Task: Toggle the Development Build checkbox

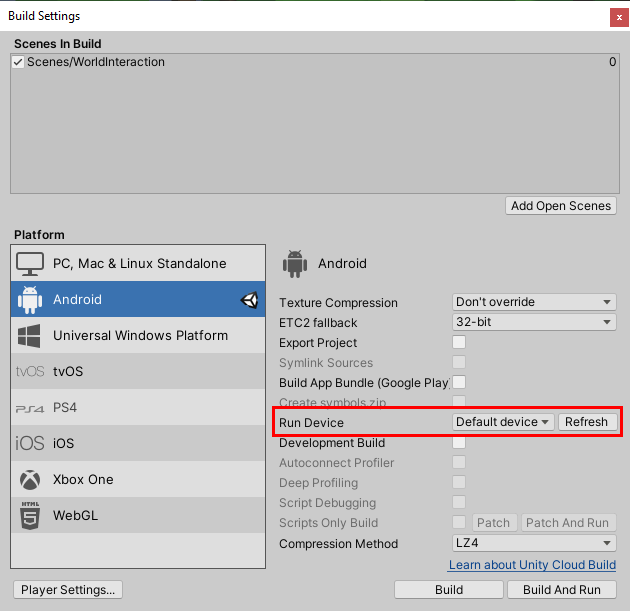Action: click(x=459, y=443)
